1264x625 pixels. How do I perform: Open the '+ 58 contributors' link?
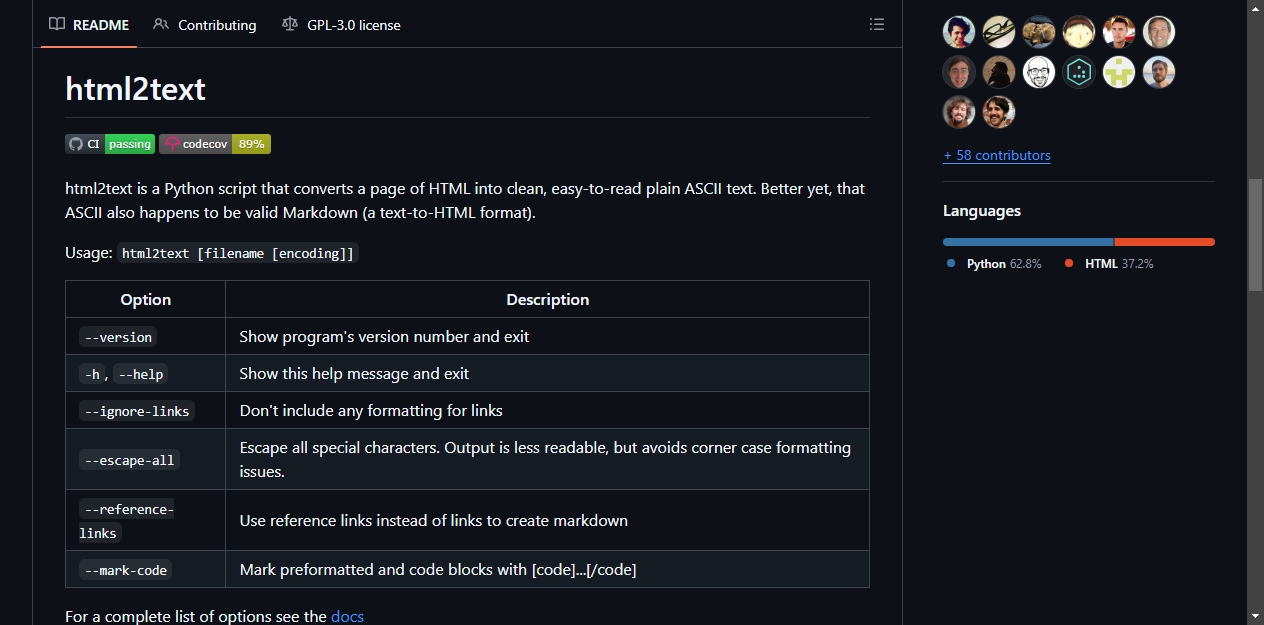tap(997, 155)
